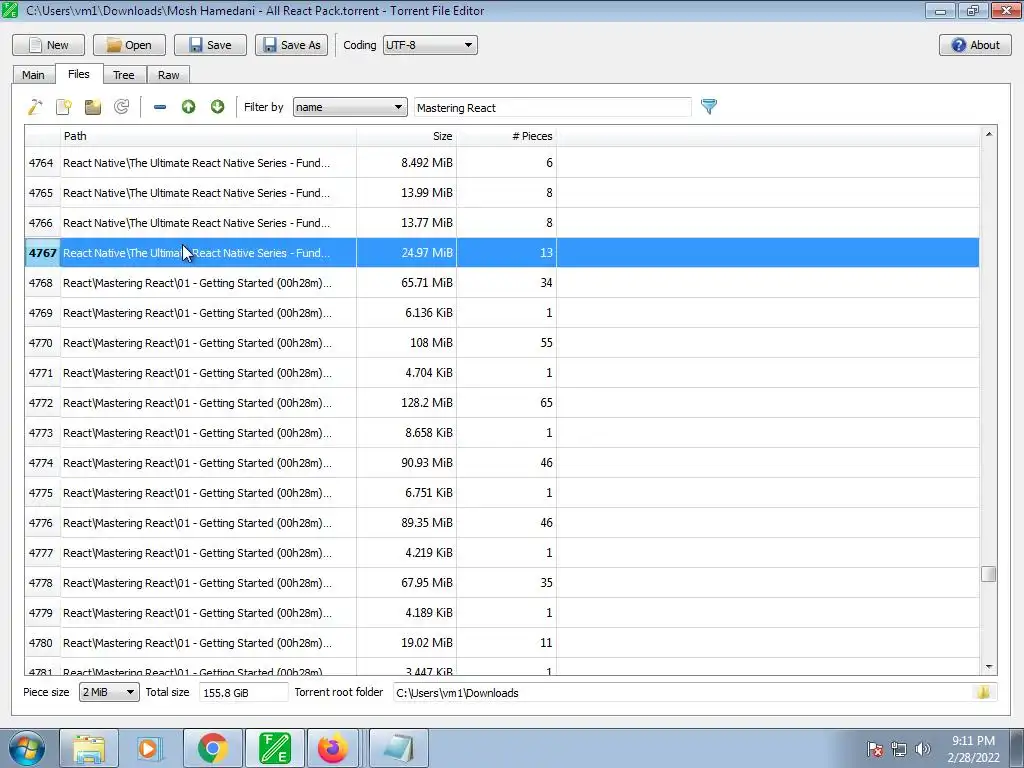Click the grey reload arrow icon
The height and width of the screenshot is (768, 1024).
pyautogui.click(x=121, y=107)
